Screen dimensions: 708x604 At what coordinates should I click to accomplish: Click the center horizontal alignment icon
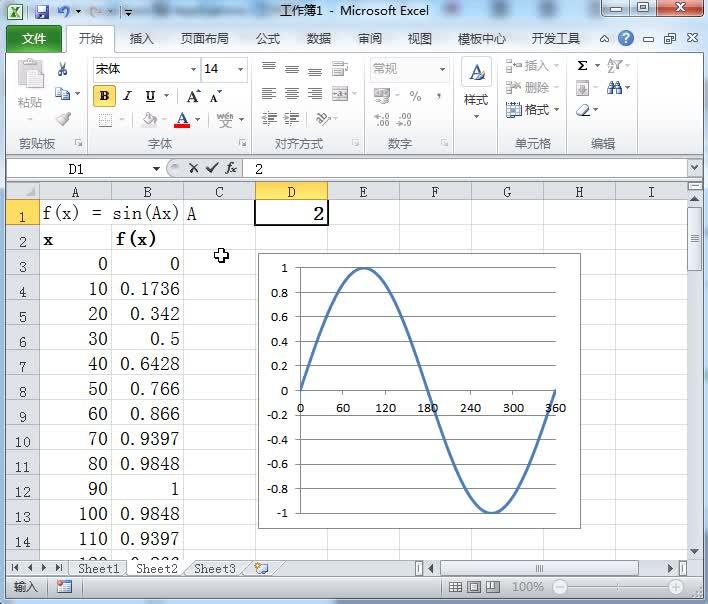point(292,94)
